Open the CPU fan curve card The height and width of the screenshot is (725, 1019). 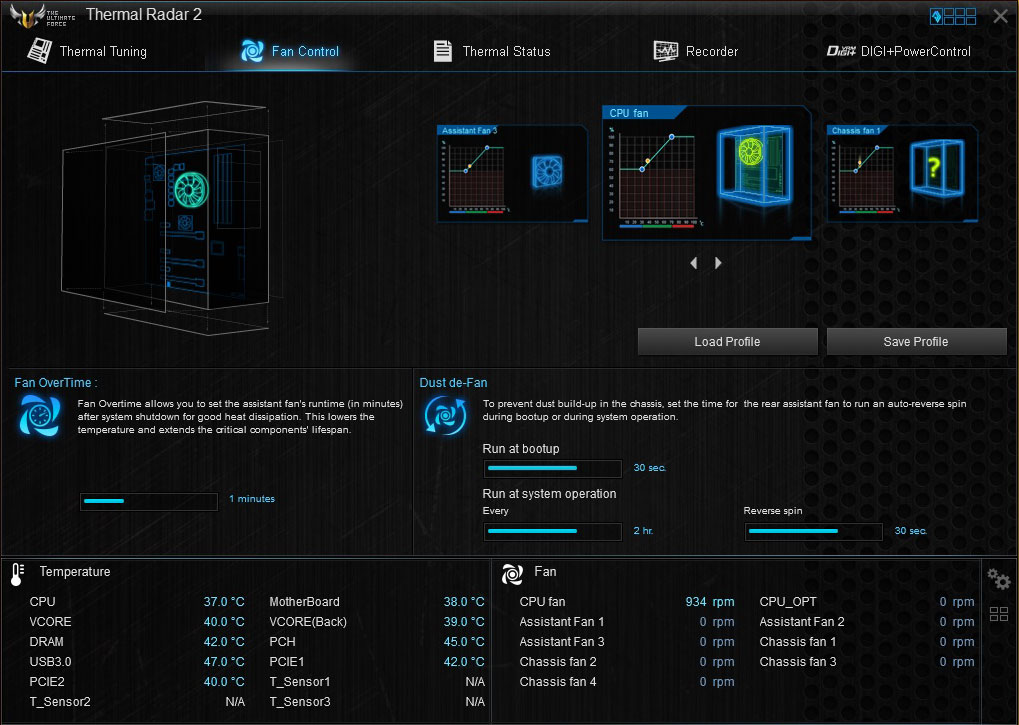tap(706, 173)
